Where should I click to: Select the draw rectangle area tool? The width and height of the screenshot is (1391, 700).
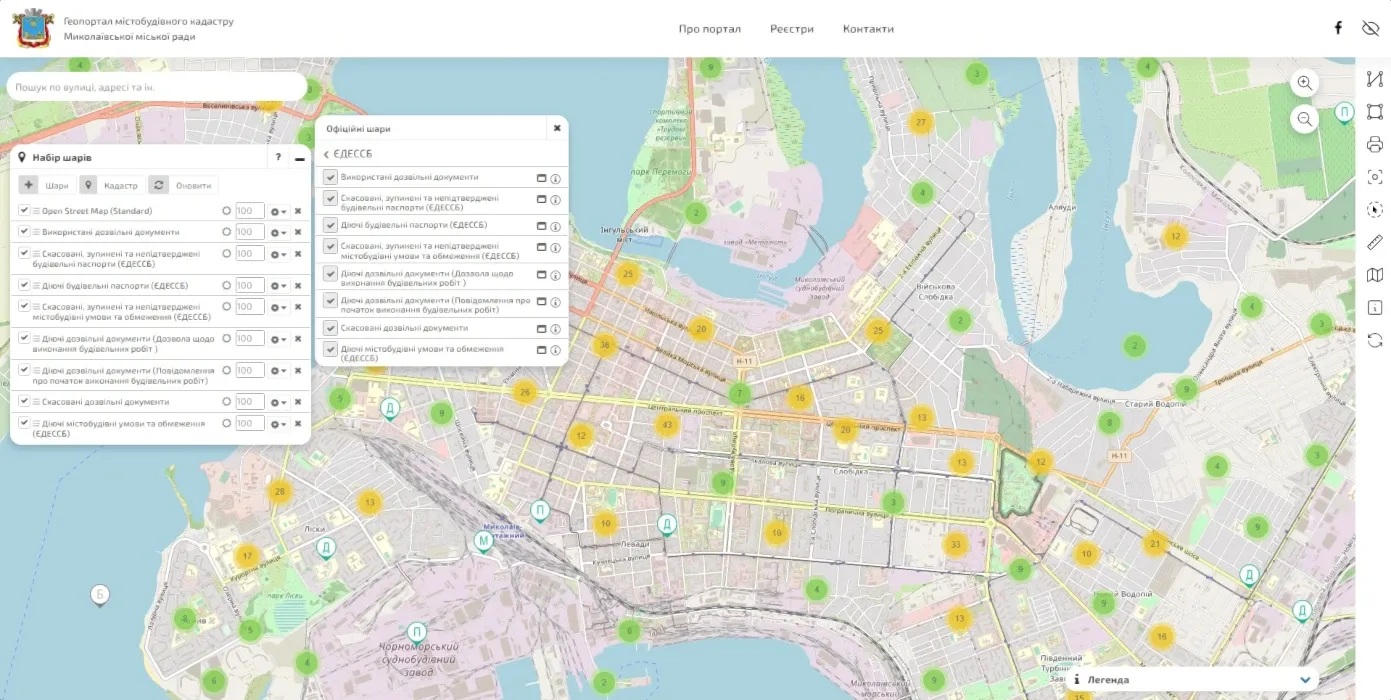[x=1374, y=112]
